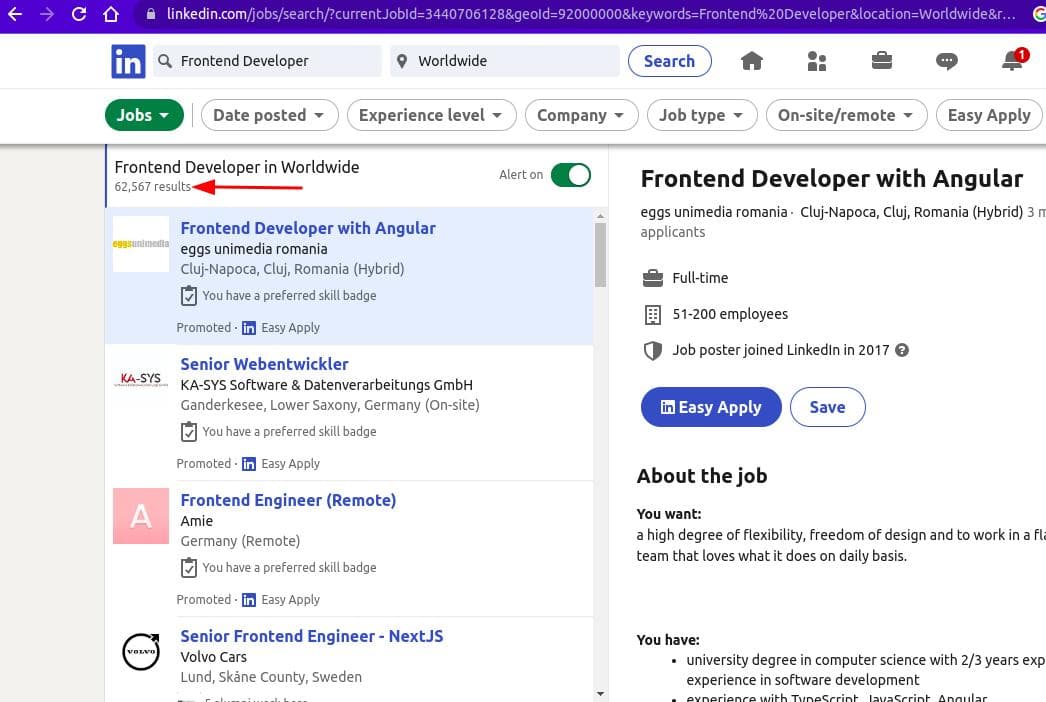Click 'Germany (Remote)' location text
1046x702 pixels.
(240, 541)
